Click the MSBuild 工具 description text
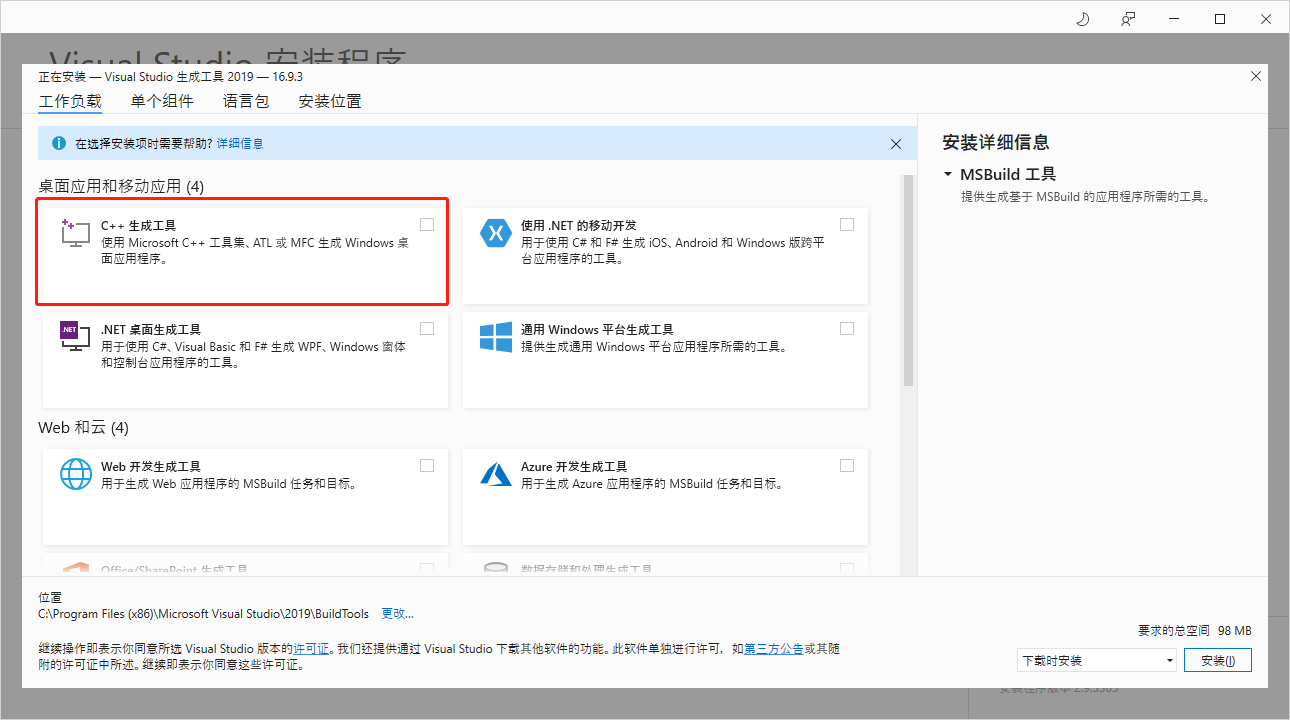The width and height of the screenshot is (1290, 720). 1086,197
